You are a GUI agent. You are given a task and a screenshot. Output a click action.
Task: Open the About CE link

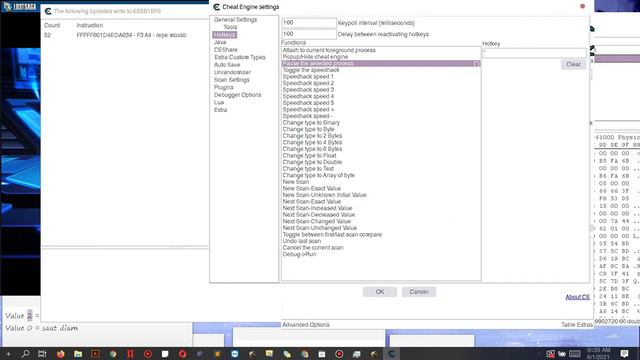pos(578,297)
